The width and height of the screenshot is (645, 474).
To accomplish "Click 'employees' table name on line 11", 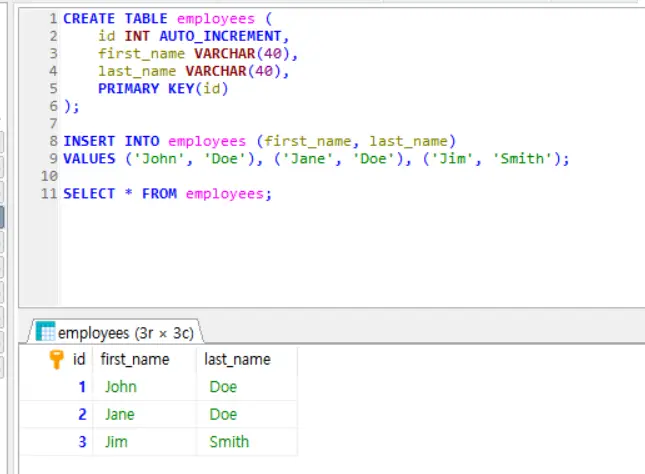I will pyautogui.click(x=225, y=194).
